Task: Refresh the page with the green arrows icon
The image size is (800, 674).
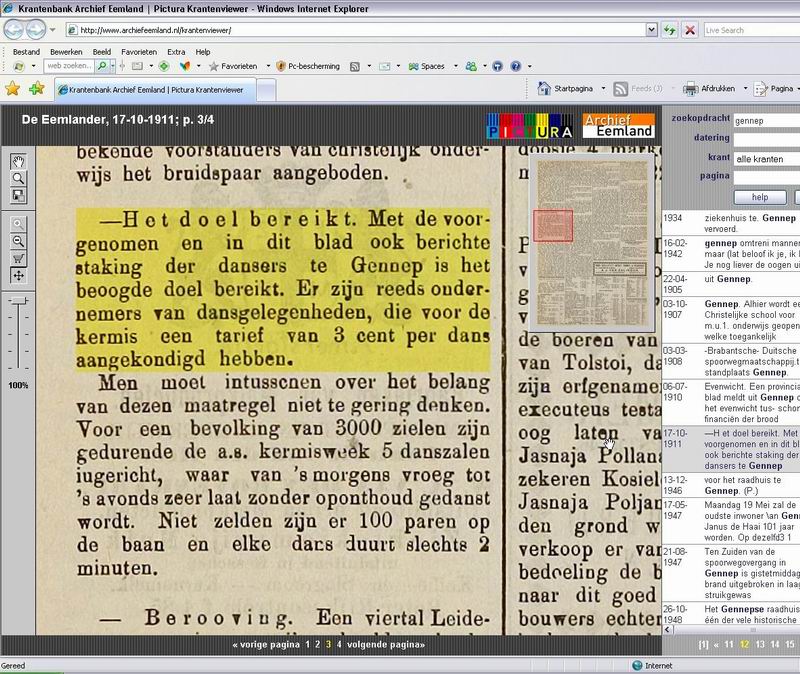Action: coord(669,30)
